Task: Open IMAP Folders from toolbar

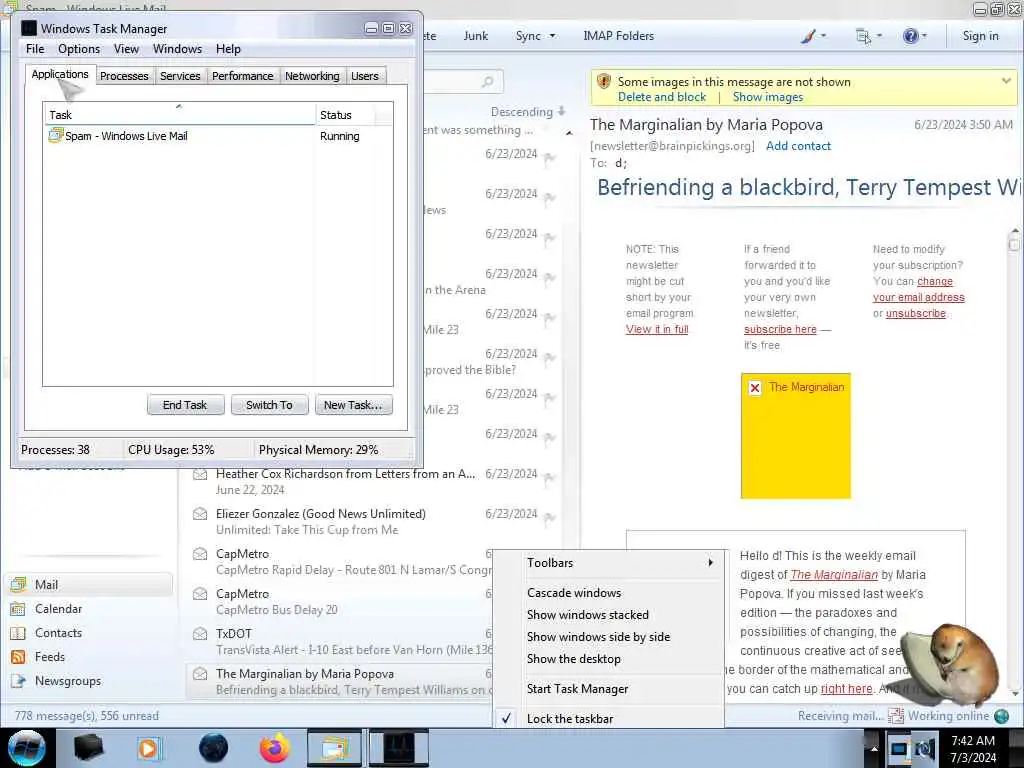Action: (x=618, y=36)
